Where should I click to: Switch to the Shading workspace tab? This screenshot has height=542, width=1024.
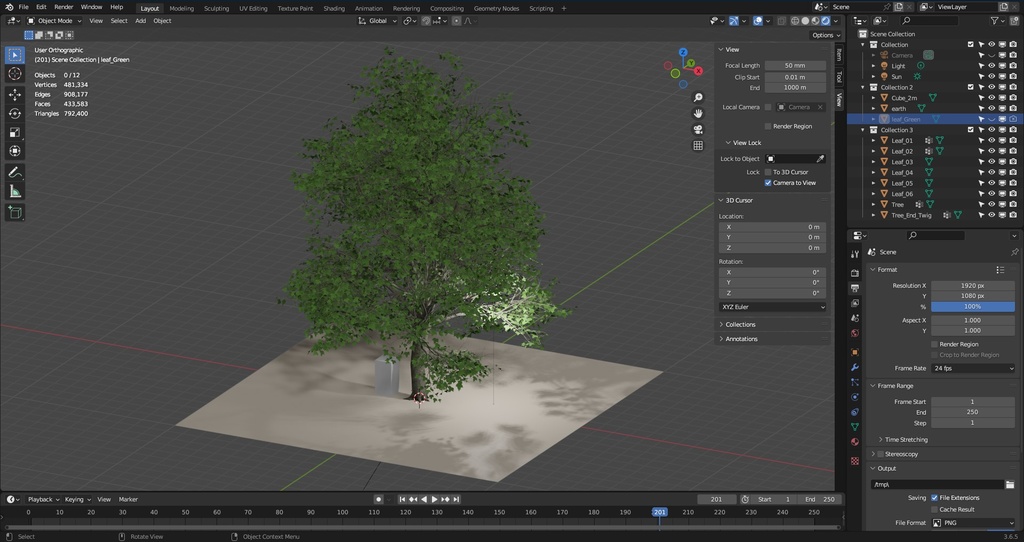[x=334, y=8]
